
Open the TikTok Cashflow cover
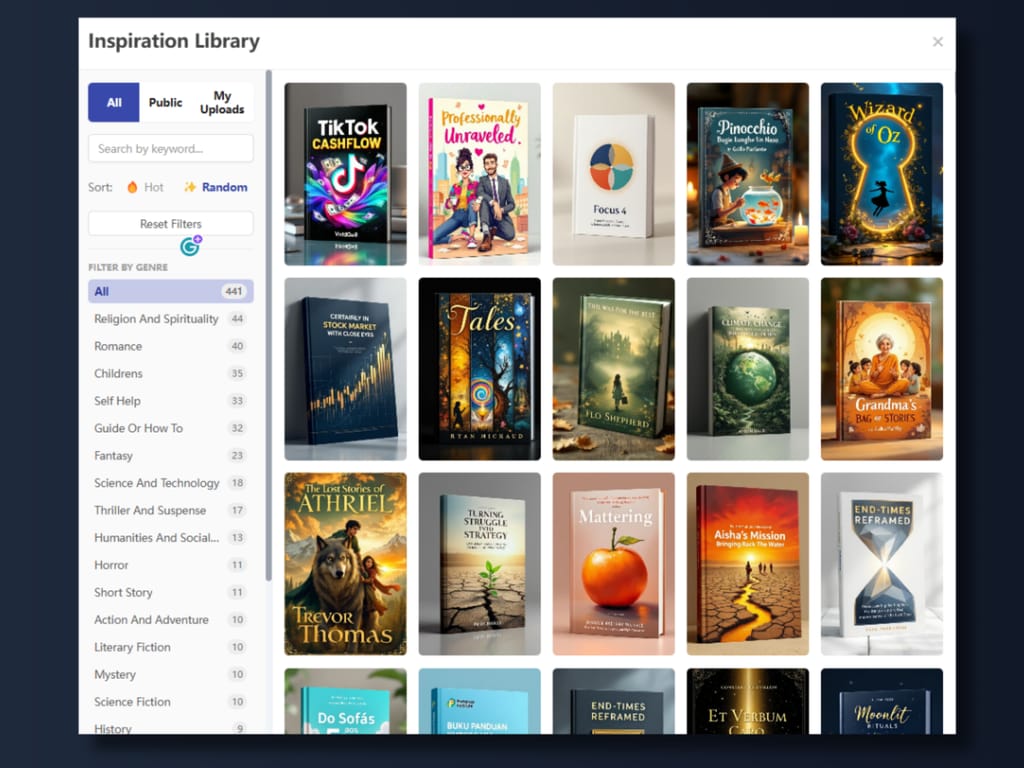pos(345,174)
